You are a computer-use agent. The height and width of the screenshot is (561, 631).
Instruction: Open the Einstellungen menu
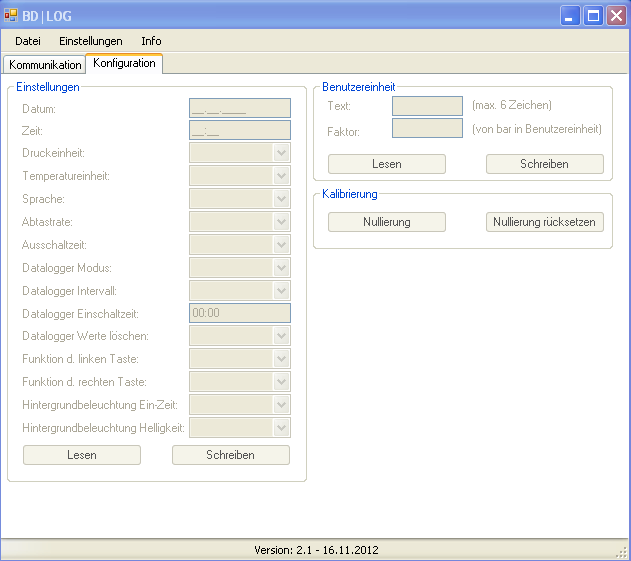(91, 41)
